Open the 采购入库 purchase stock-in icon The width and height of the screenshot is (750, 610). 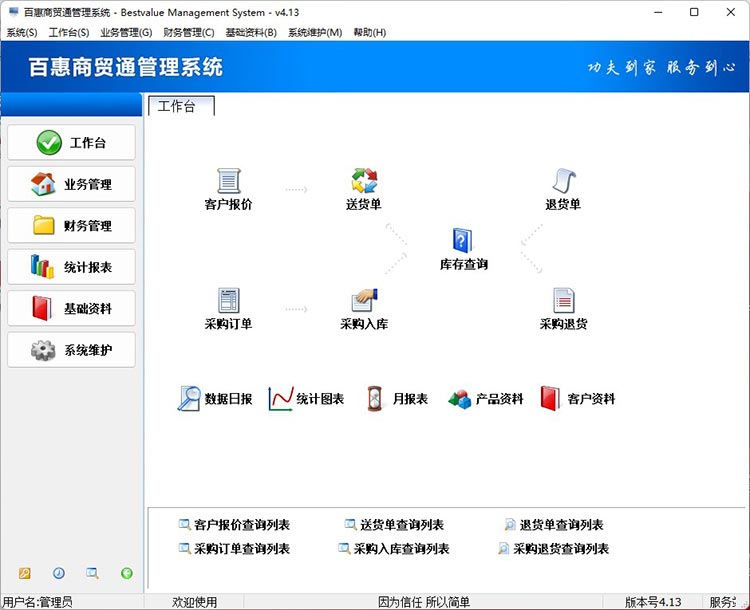(364, 300)
